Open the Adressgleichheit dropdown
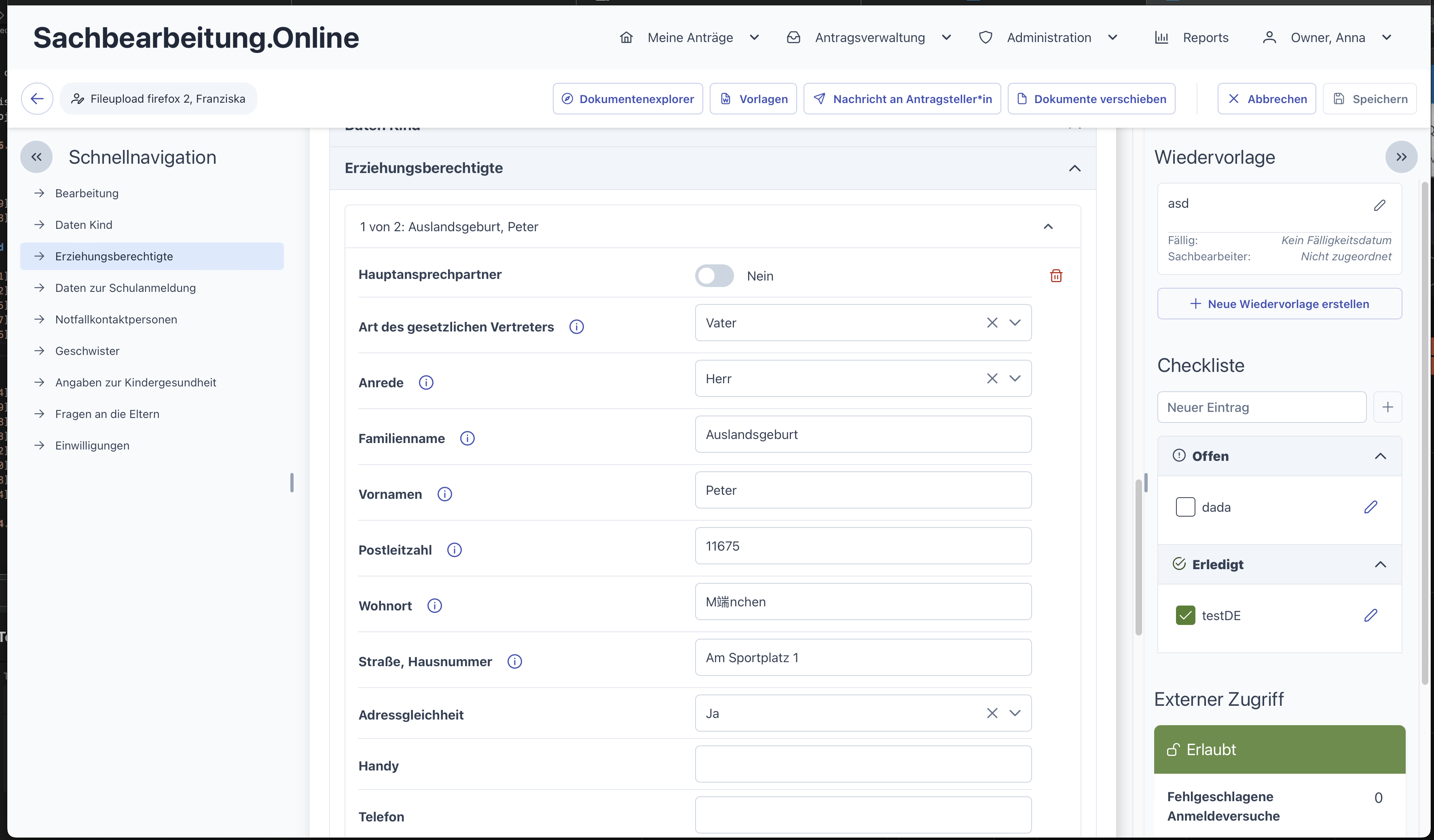The image size is (1434, 840). [1015, 713]
